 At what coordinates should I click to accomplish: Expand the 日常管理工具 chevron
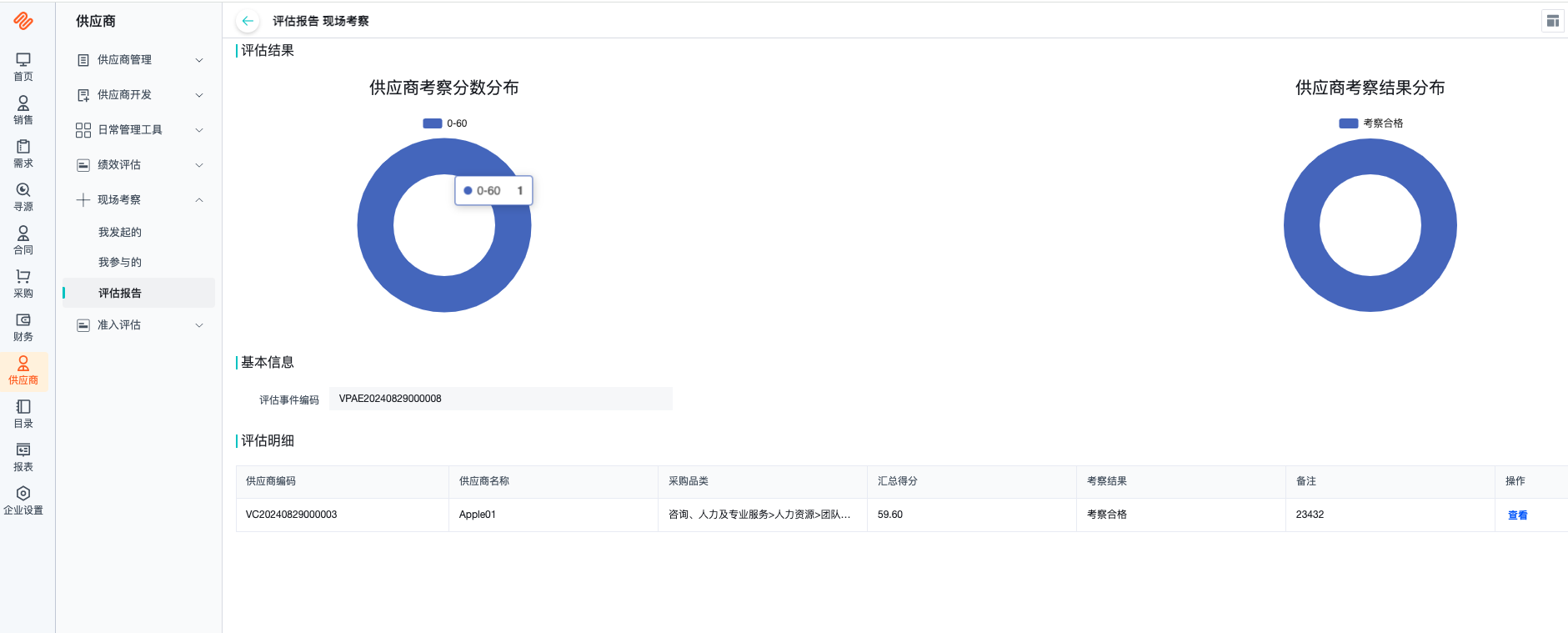[x=199, y=130]
